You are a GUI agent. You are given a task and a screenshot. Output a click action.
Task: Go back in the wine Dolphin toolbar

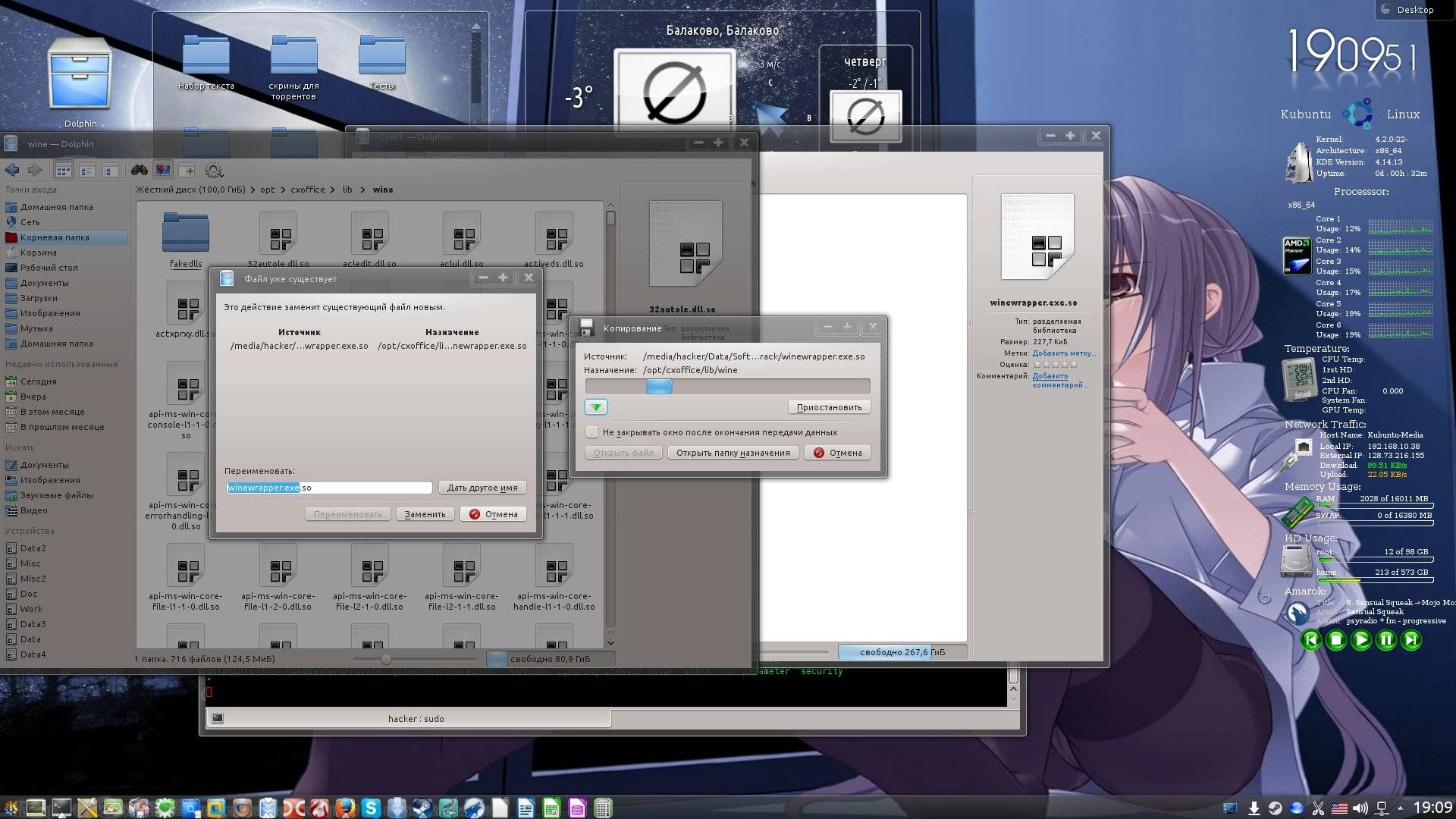(12, 170)
